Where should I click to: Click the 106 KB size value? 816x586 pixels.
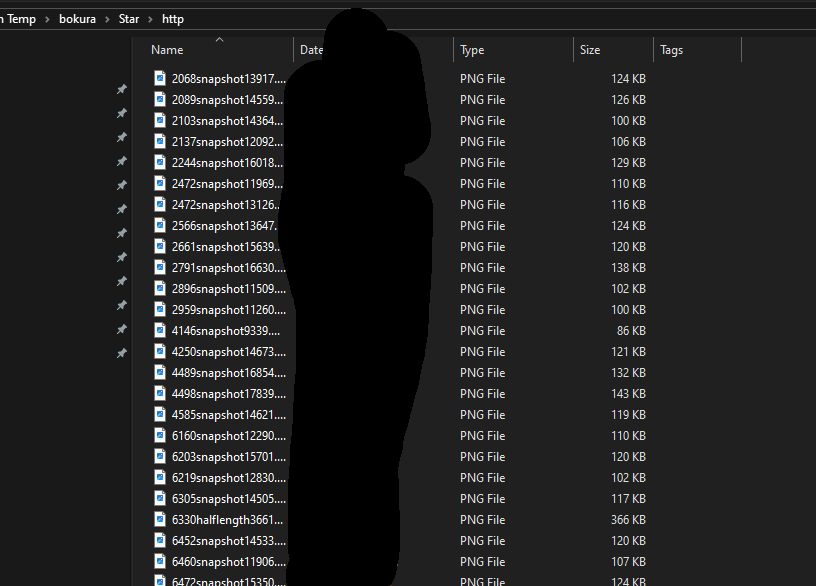click(628, 142)
